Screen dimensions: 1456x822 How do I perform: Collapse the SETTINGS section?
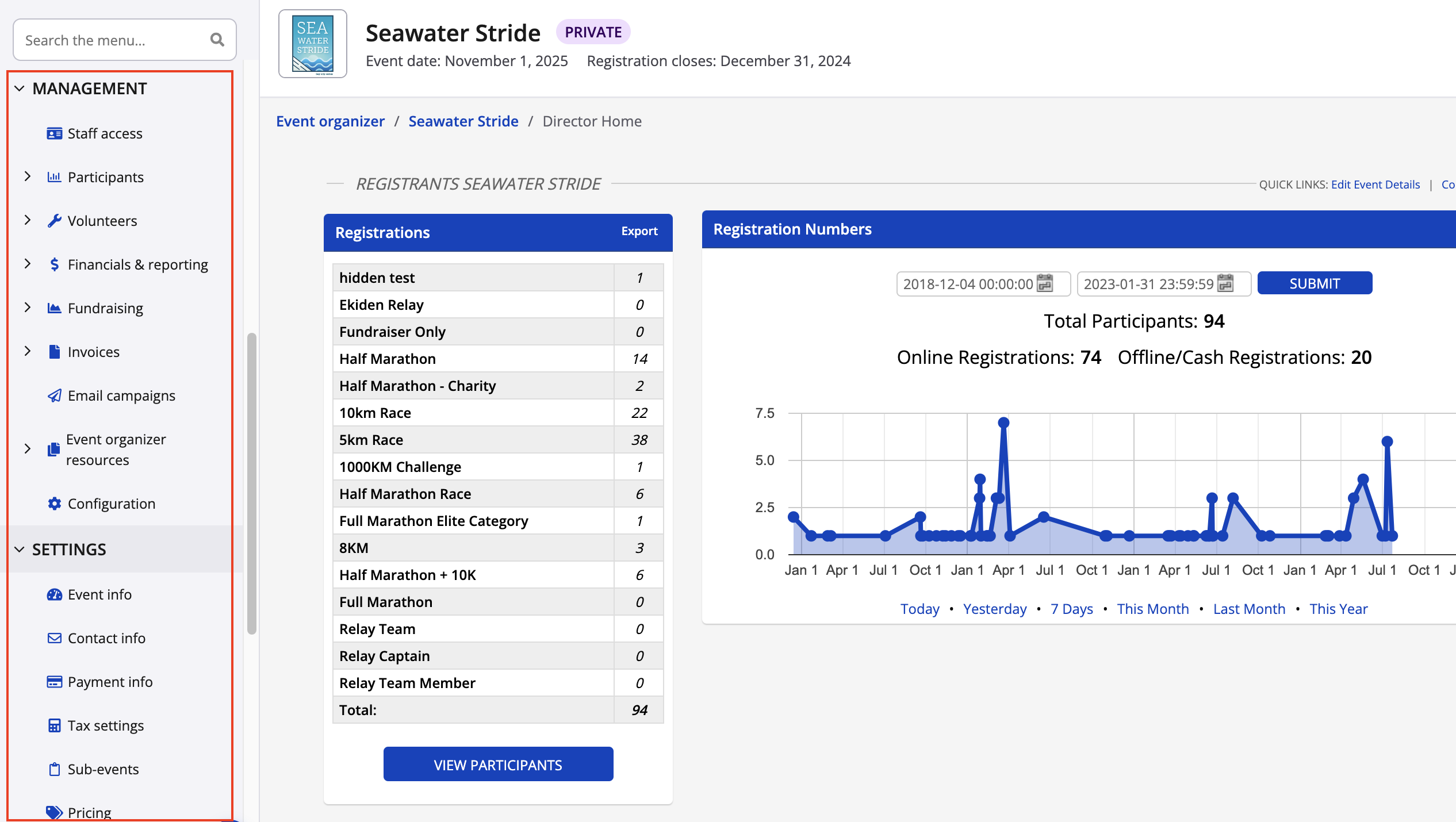point(20,550)
